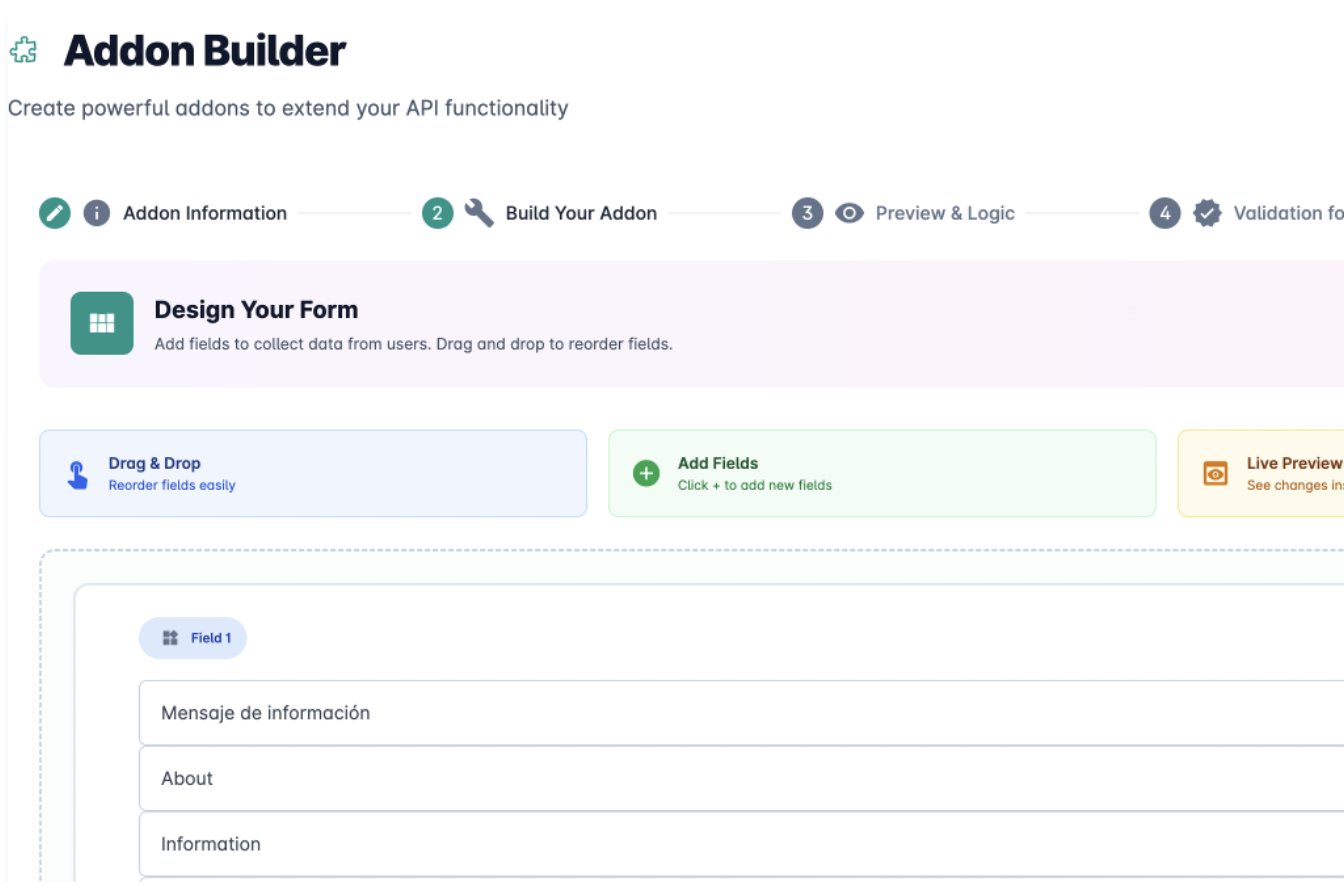1344x892 pixels.
Task: Click the Mensaje de información field
Action: point(740,713)
